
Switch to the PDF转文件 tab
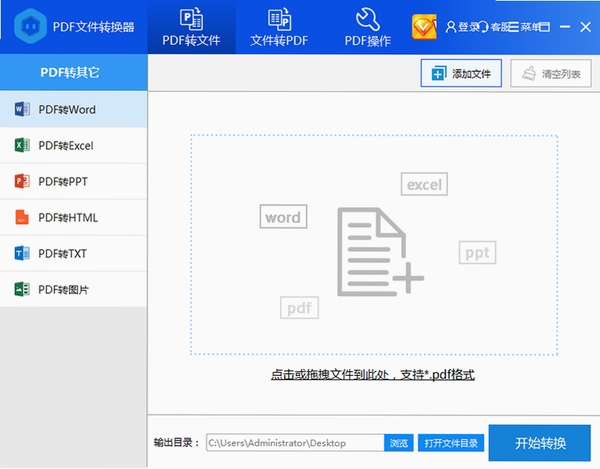pyautogui.click(x=191, y=27)
